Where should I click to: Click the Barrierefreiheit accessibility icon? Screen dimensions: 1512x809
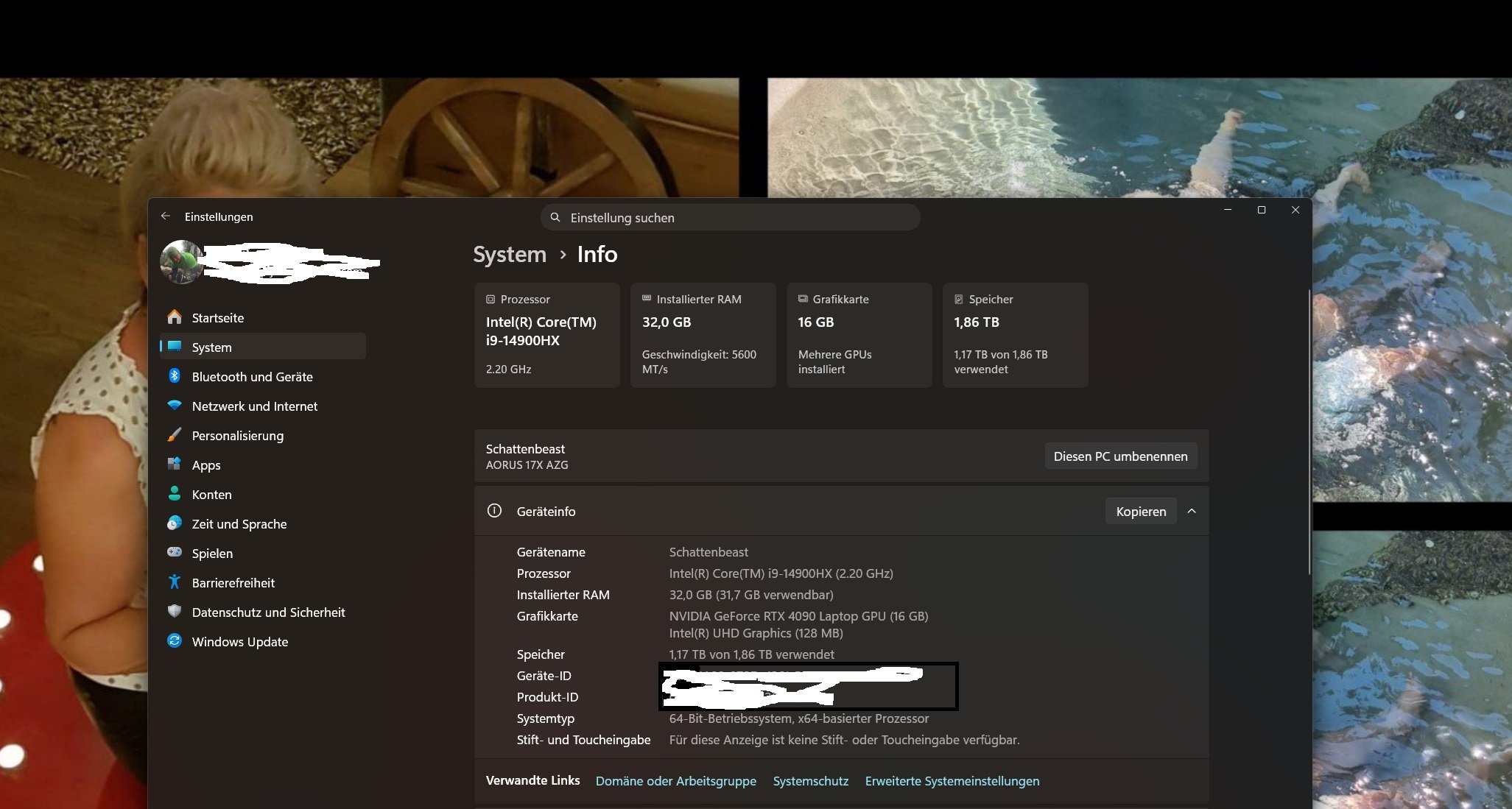click(x=175, y=582)
